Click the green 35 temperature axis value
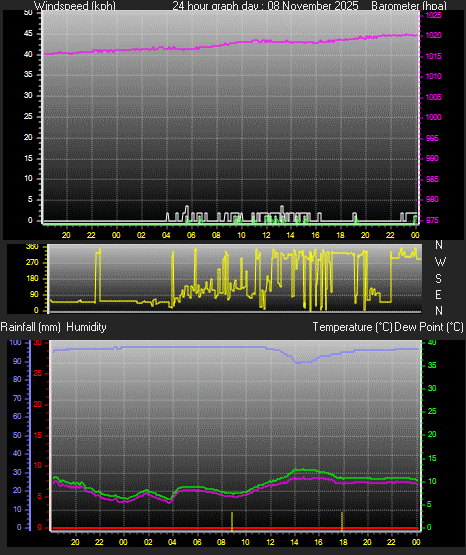 point(432,365)
